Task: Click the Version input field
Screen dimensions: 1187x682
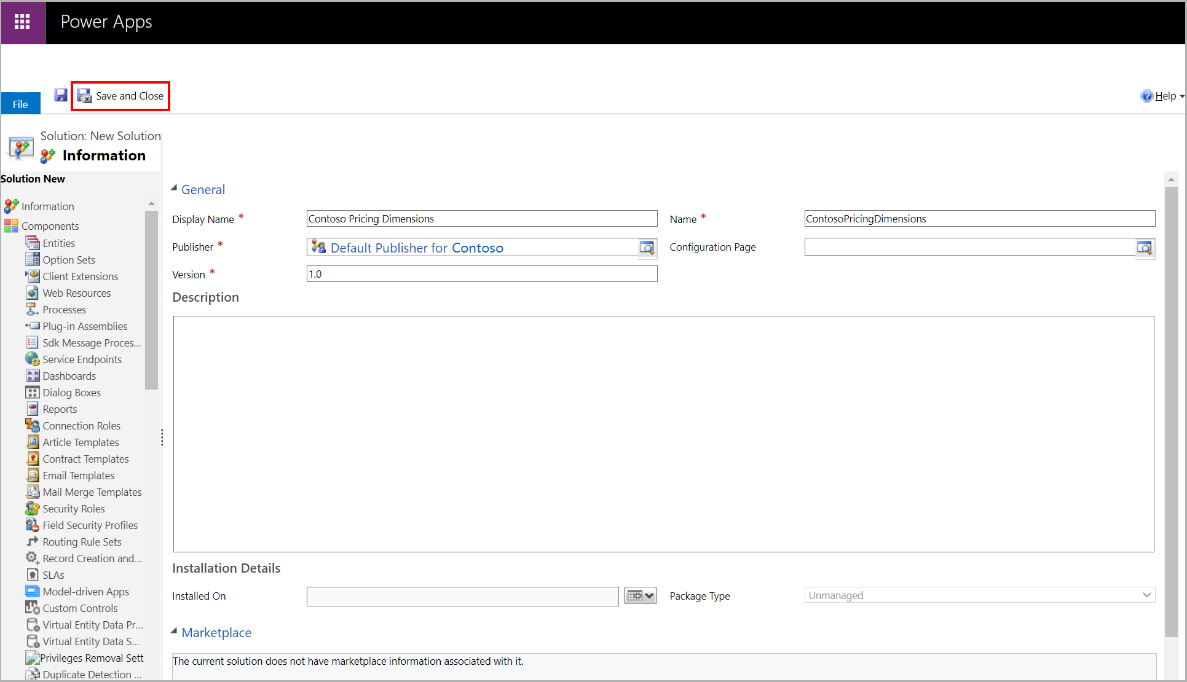Action: pyautogui.click(x=482, y=274)
